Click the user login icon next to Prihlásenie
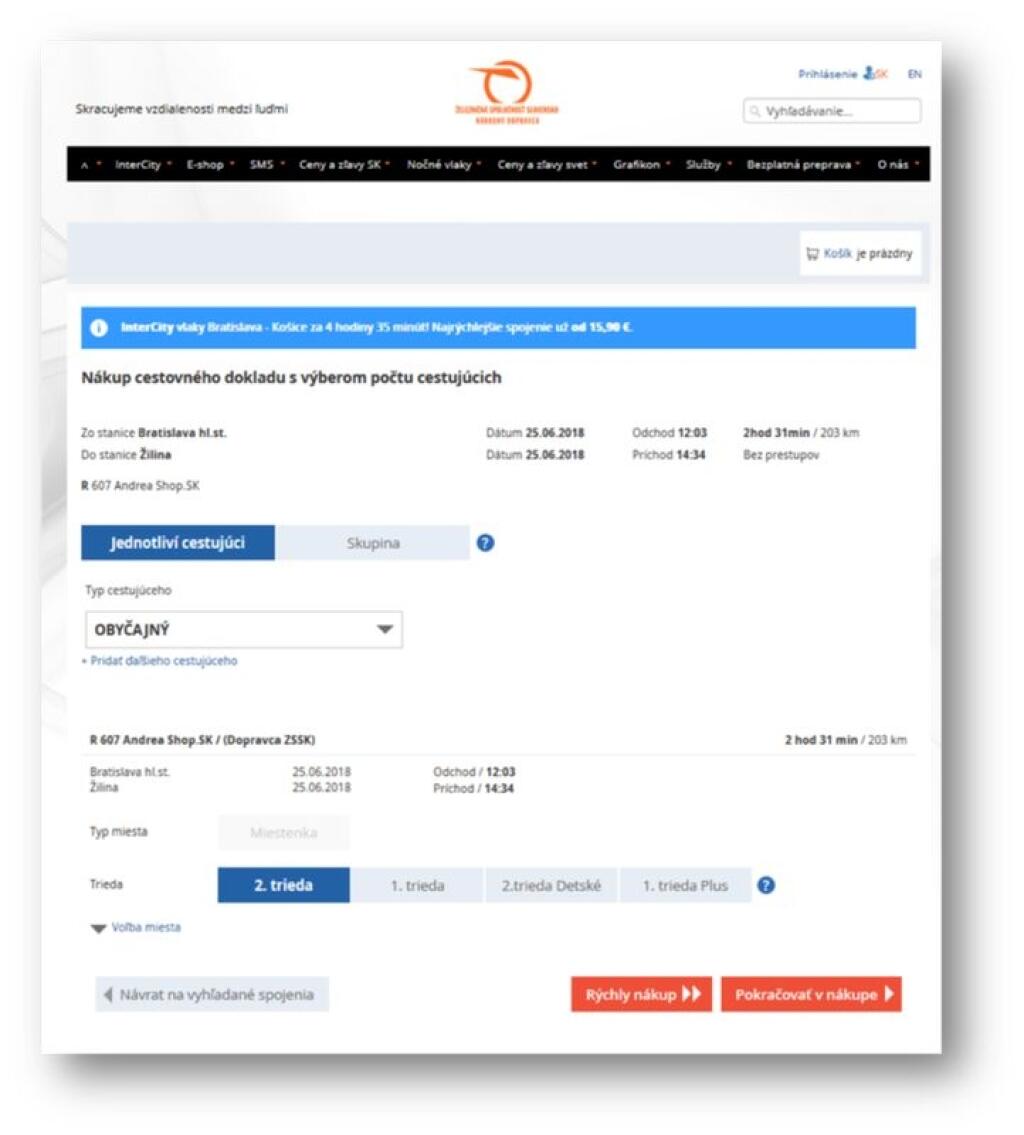1024x1135 pixels. pyautogui.click(x=868, y=73)
